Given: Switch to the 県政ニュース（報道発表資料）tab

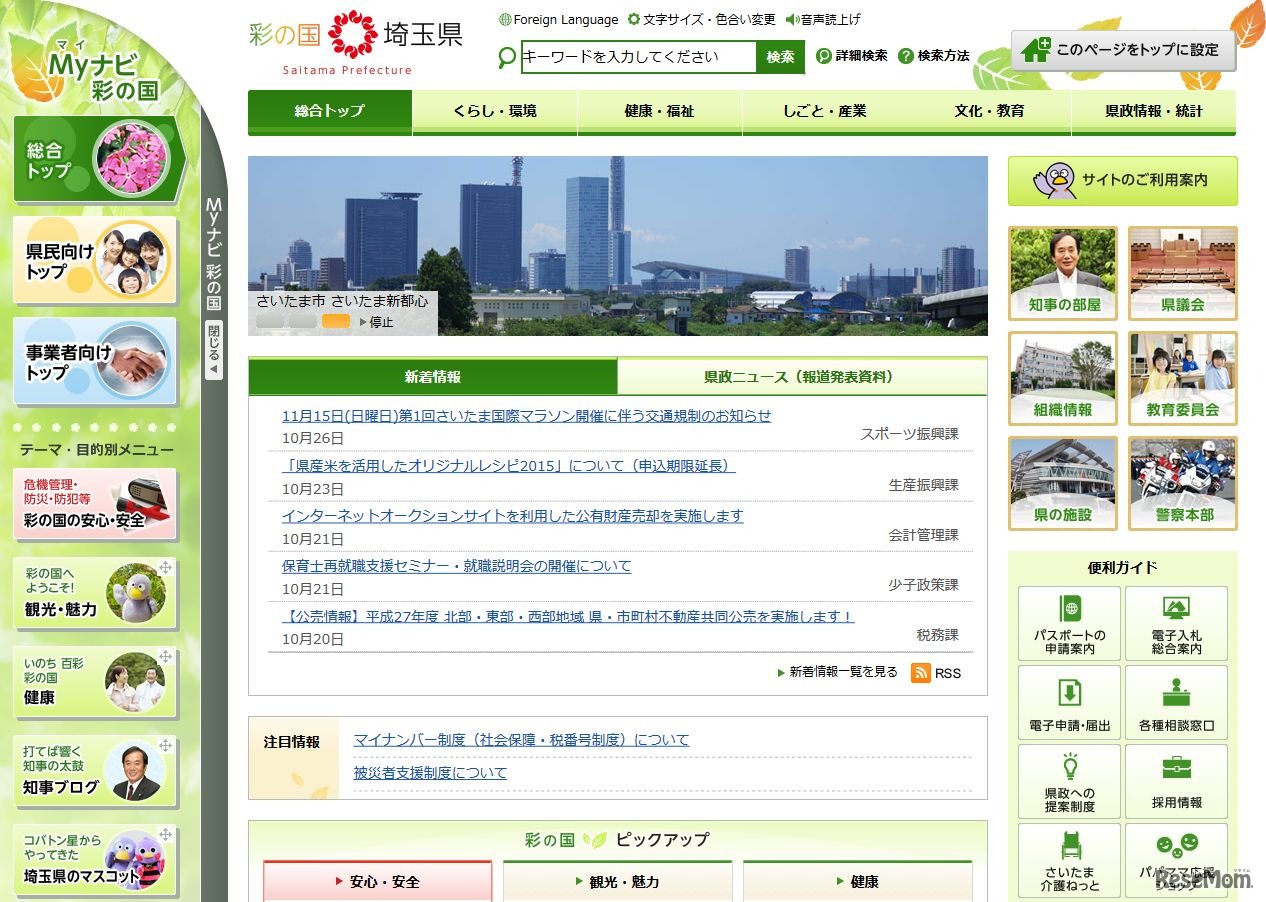Looking at the screenshot, I should click(x=802, y=378).
